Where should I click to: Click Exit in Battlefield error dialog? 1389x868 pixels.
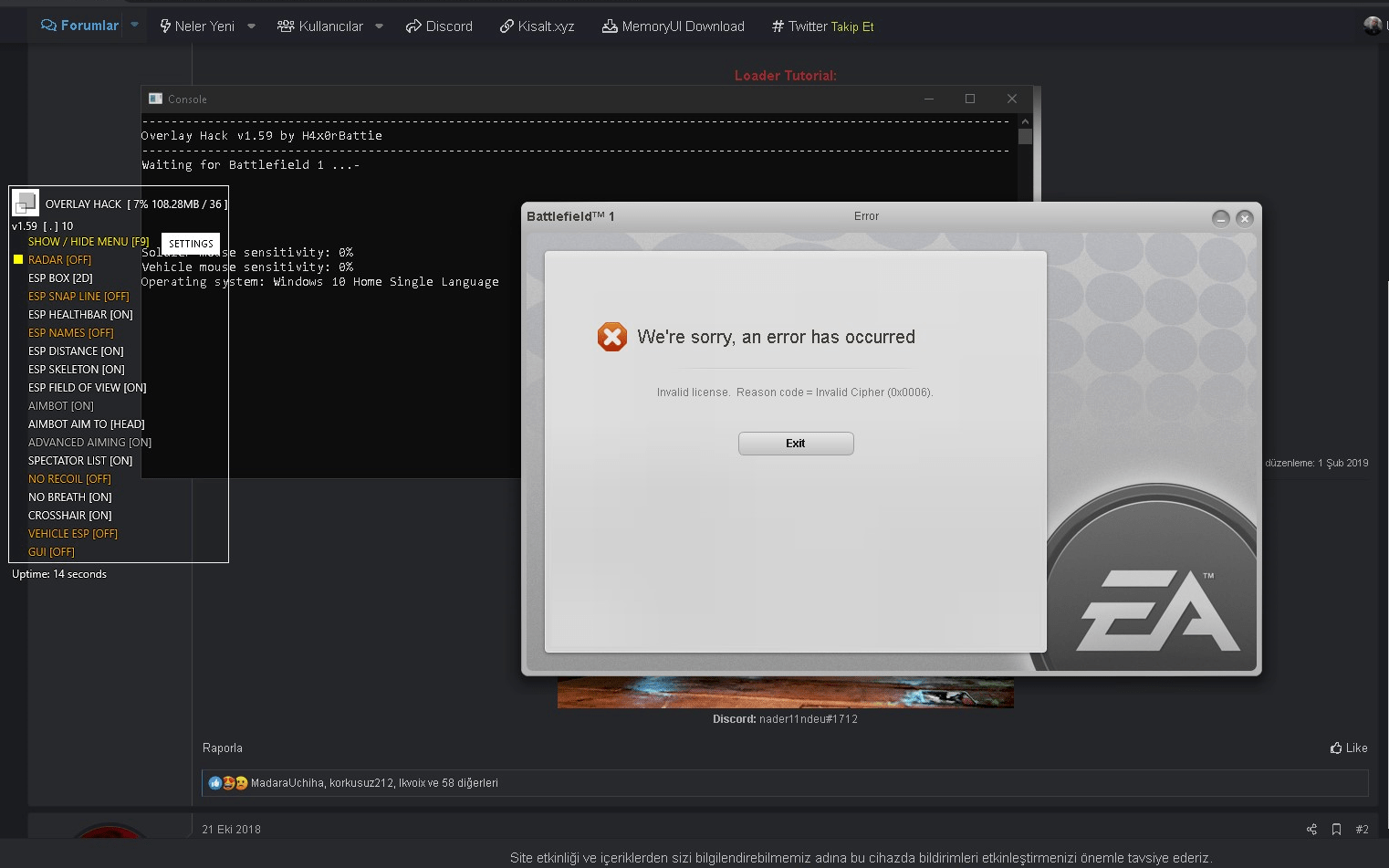(796, 444)
